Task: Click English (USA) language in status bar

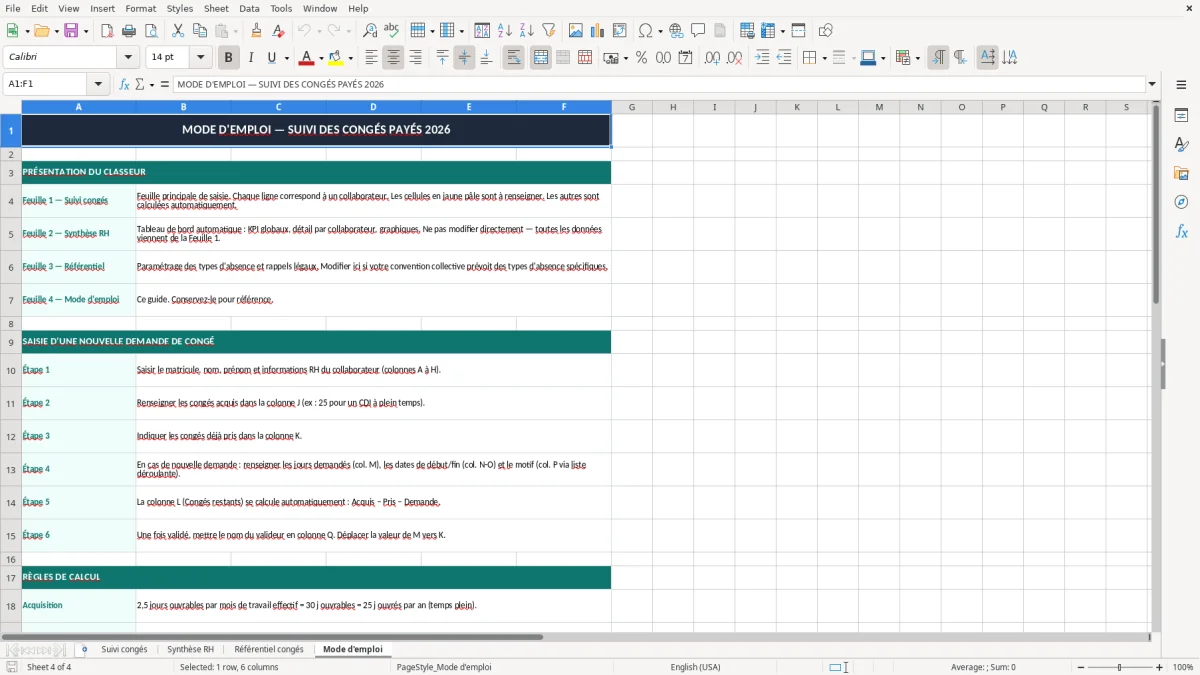Action: tap(695, 667)
